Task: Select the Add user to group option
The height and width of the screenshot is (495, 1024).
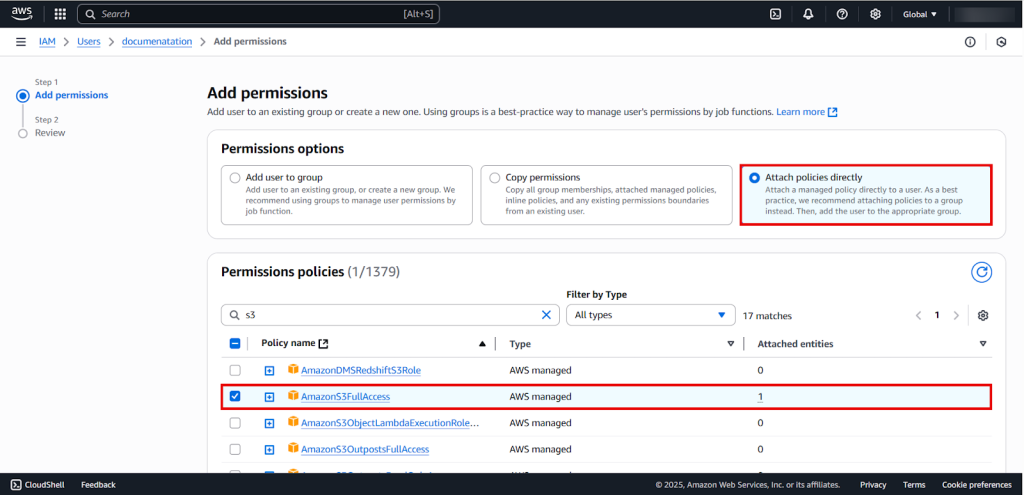Action: click(233, 178)
